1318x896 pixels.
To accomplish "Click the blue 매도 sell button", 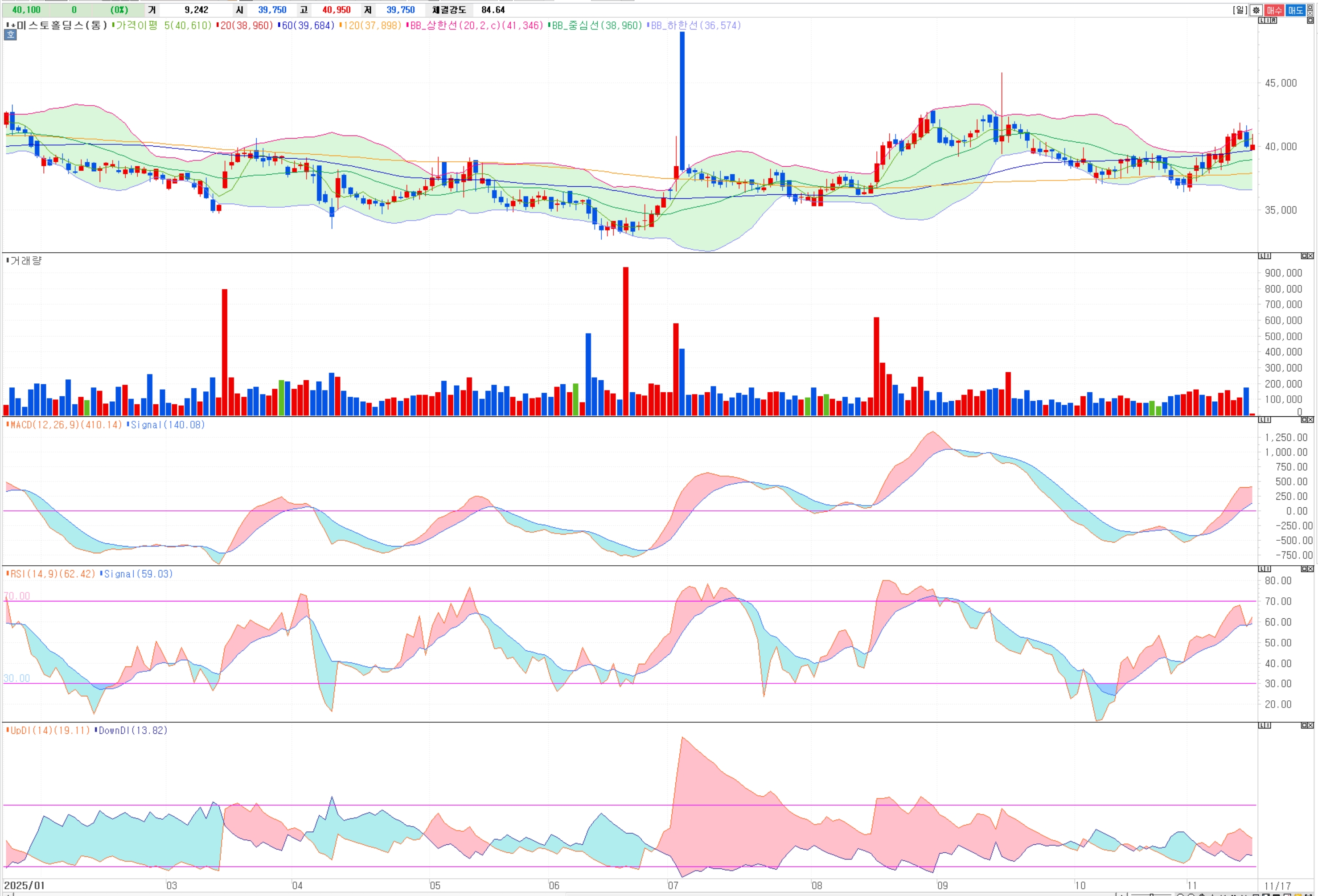I will 1295,10.
